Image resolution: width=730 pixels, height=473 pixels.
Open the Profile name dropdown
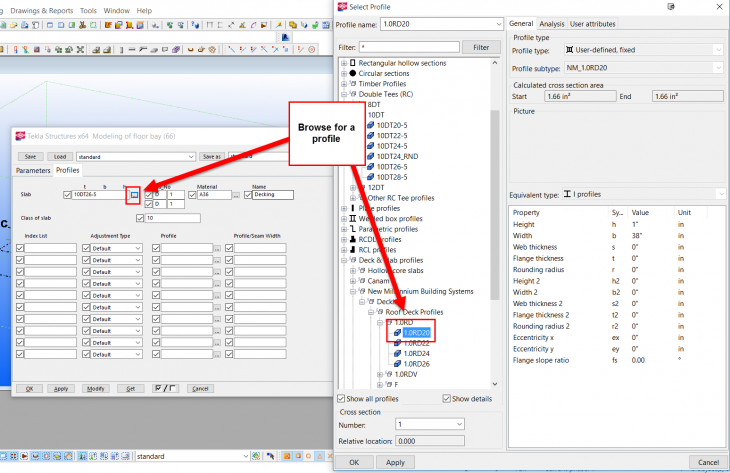click(499, 24)
